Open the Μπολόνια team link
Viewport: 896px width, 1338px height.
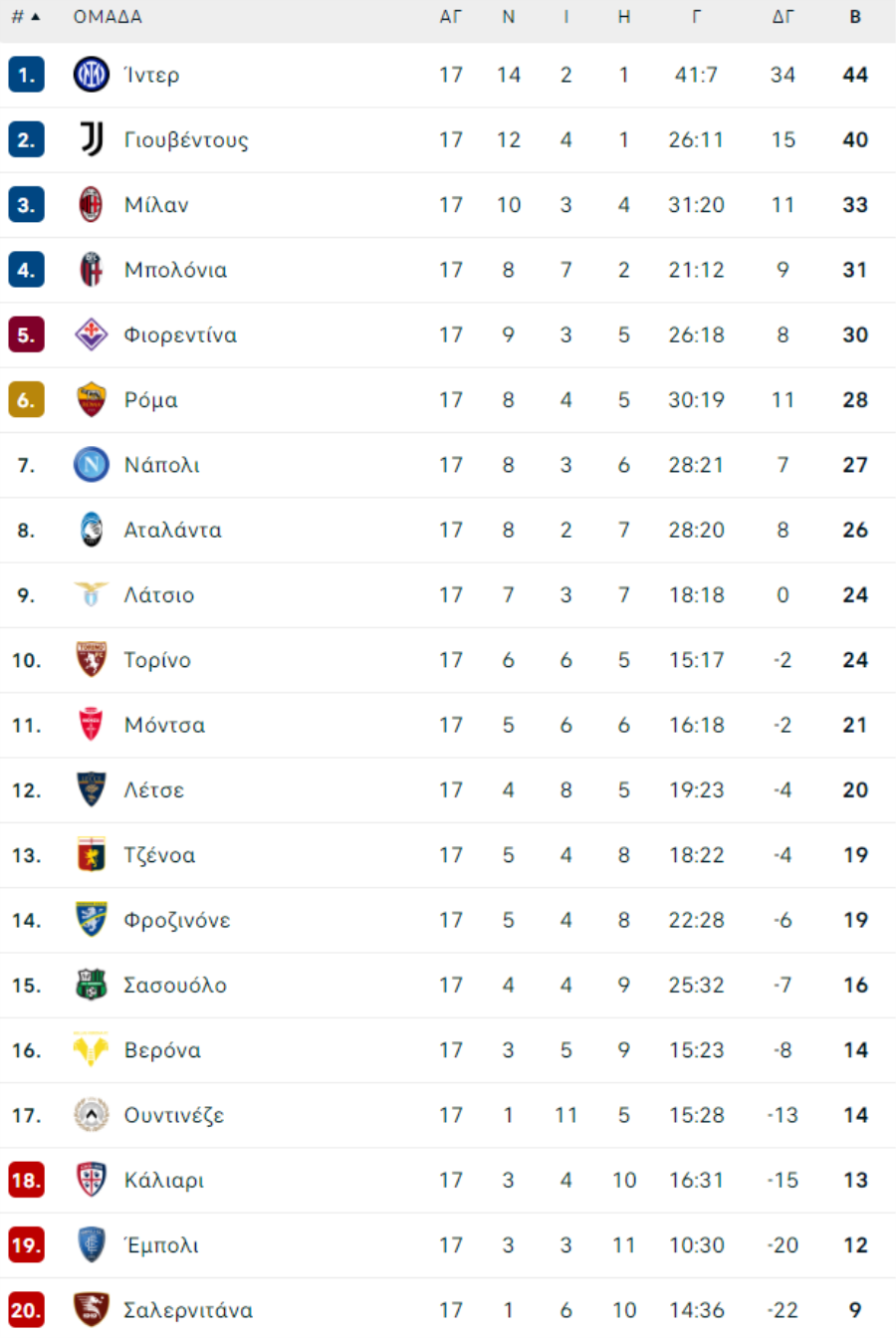click(x=175, y=270)
